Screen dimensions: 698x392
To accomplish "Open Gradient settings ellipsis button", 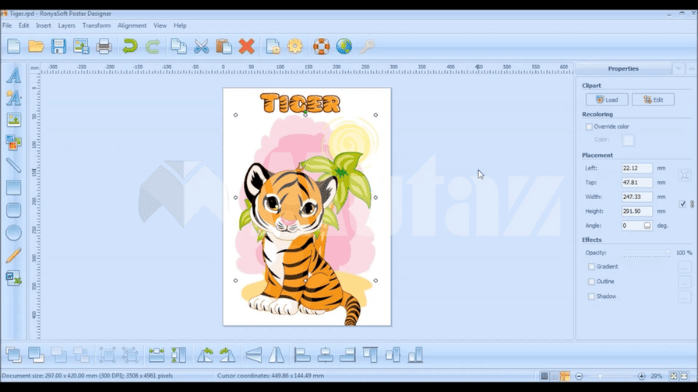I will click(x=684, y=267).
